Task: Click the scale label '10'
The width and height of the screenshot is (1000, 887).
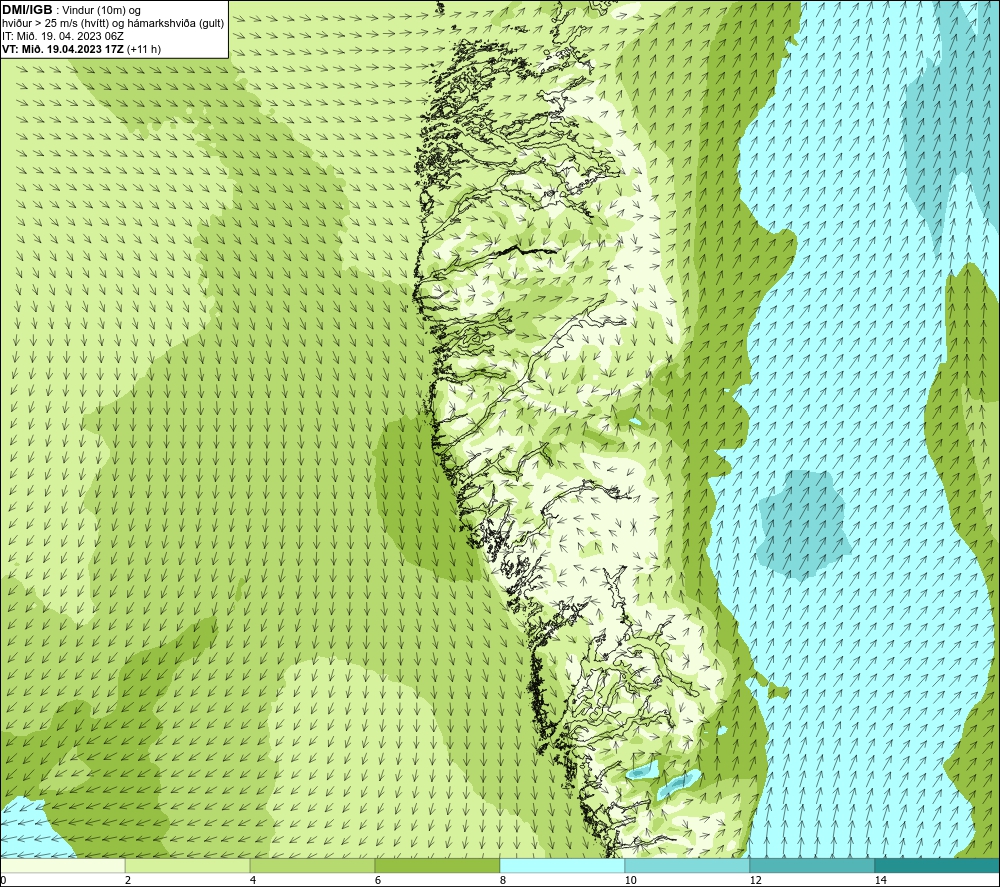Action: click(x=630, y=881)
